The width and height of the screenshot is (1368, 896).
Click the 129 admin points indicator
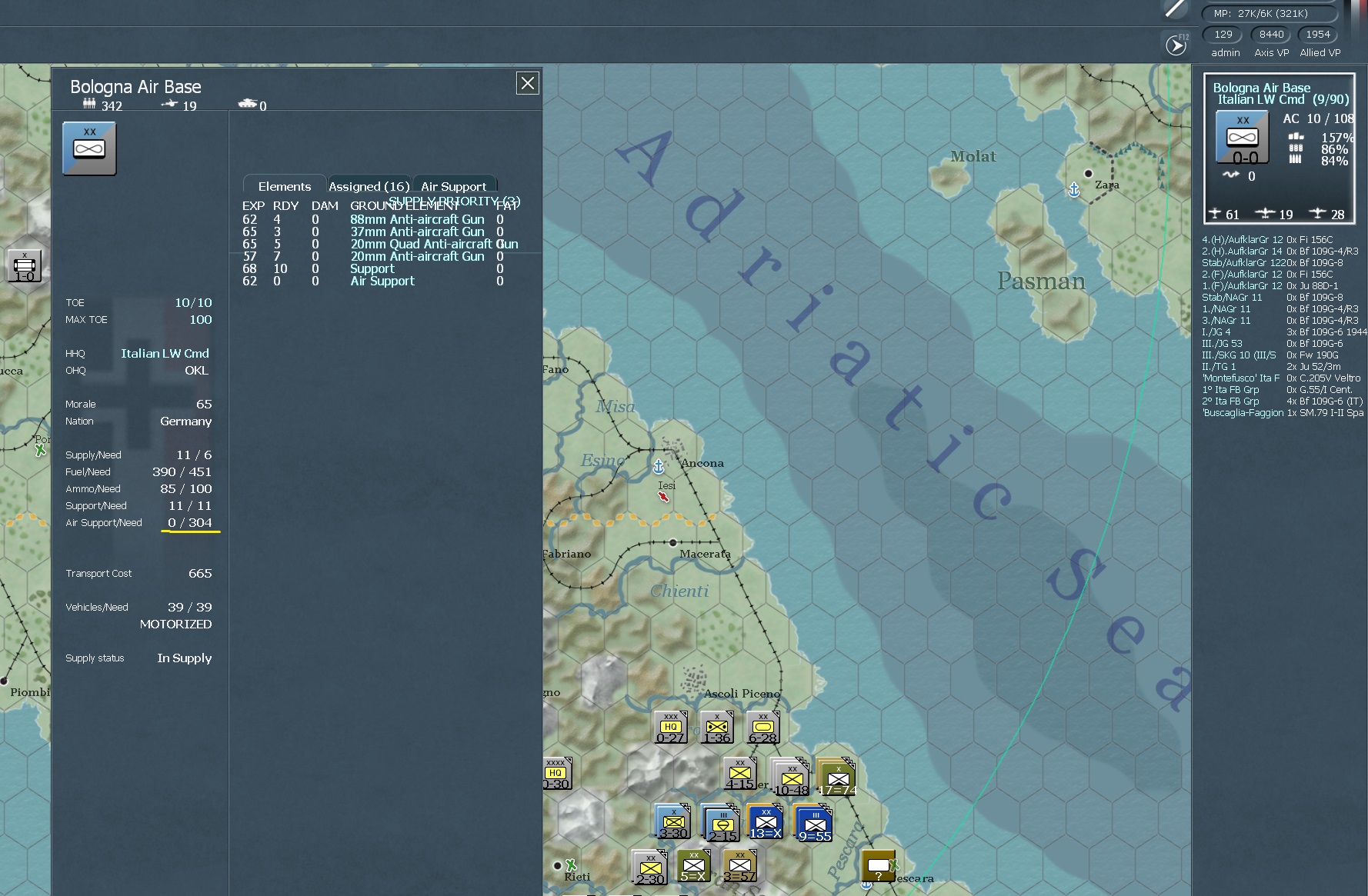tap(1223, 35)
